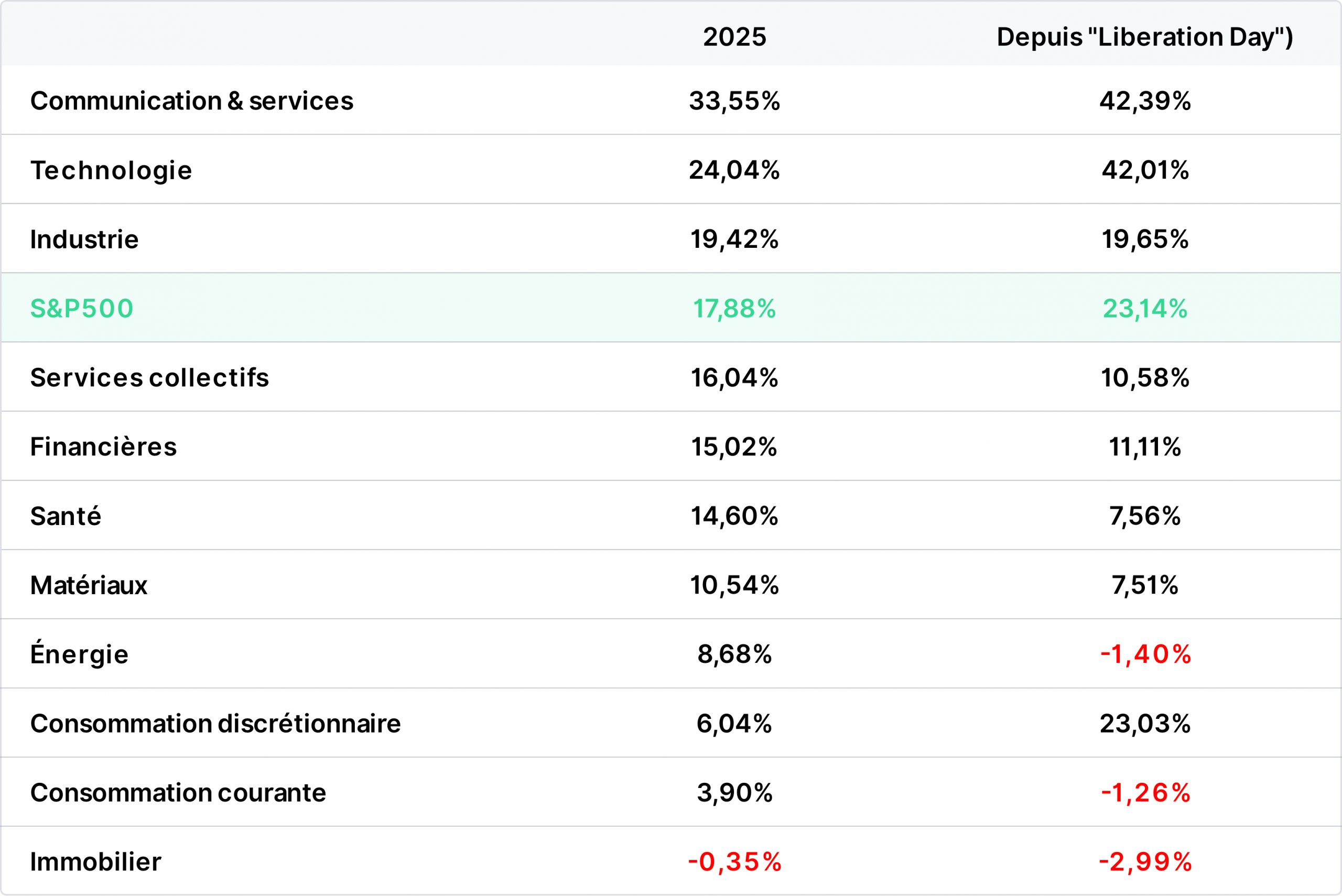Click the Consommation discrétionnaire label
The height and width of the screenshot is (896, 1342).
pyautogui.click(x=215, y=724)
